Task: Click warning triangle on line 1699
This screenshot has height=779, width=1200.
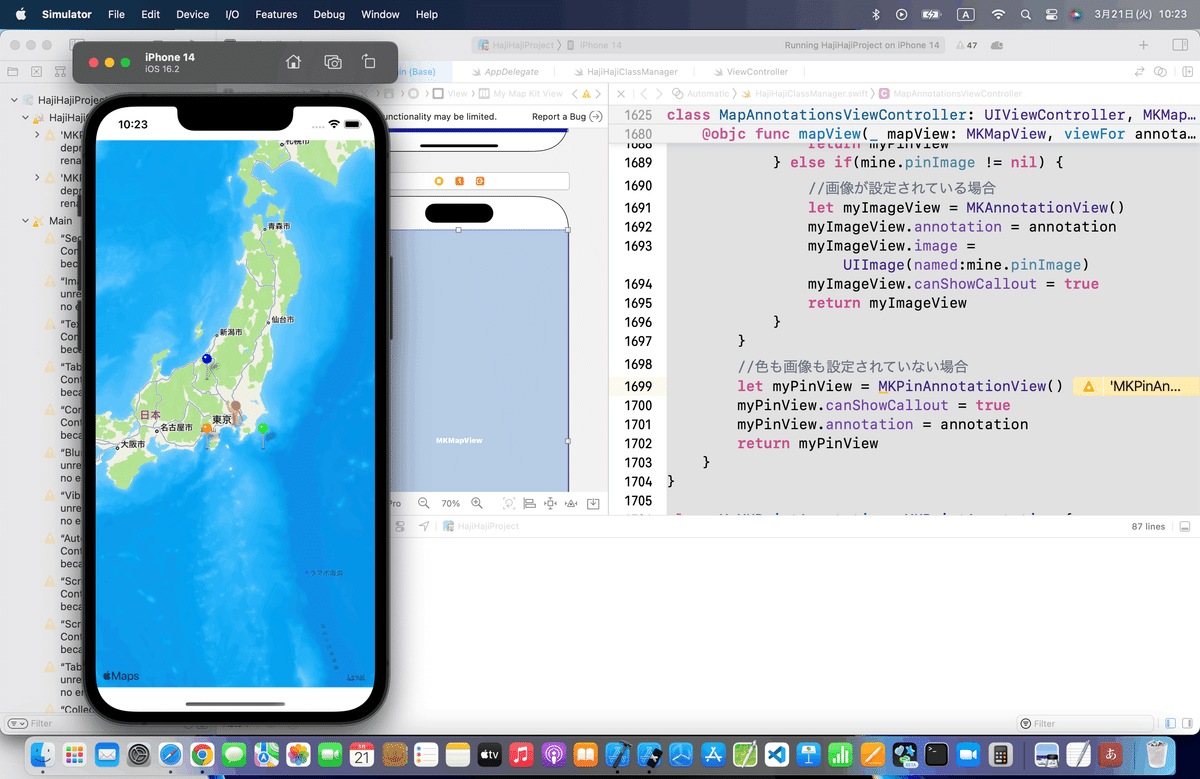Action: coord(1088,386)
